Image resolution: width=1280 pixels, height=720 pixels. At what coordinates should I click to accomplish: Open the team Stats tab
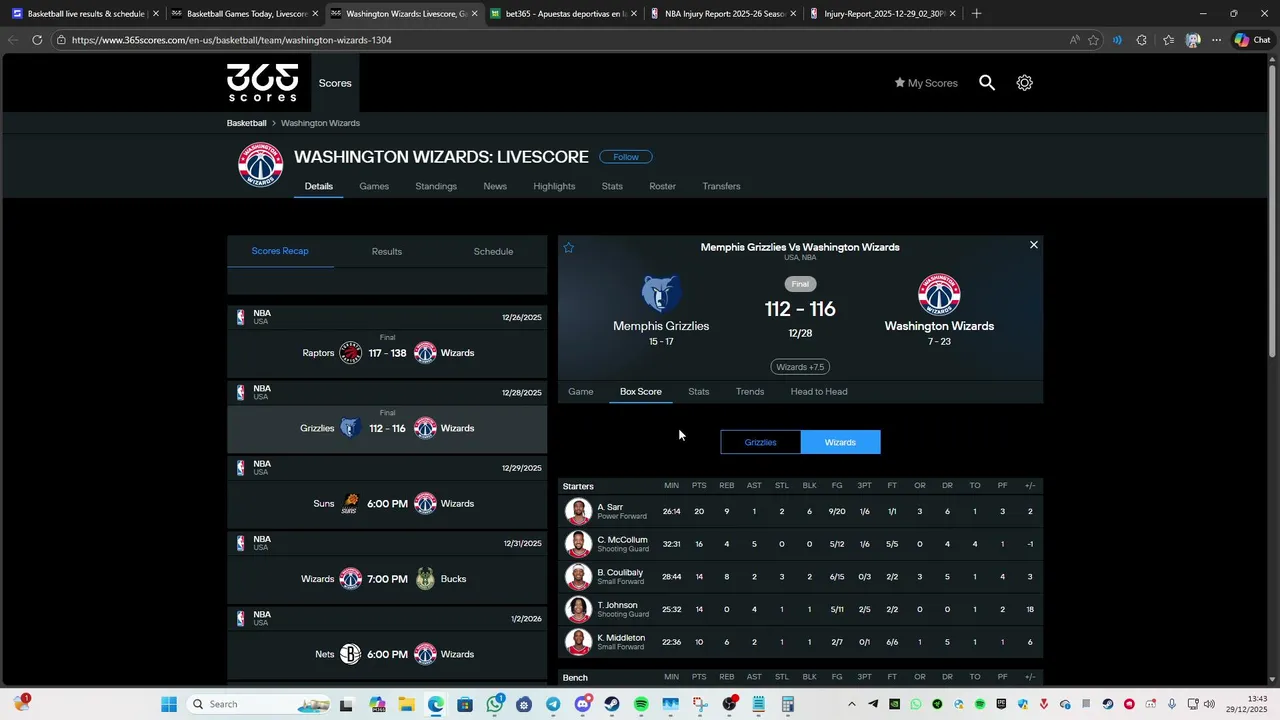(x=612, y=186)
